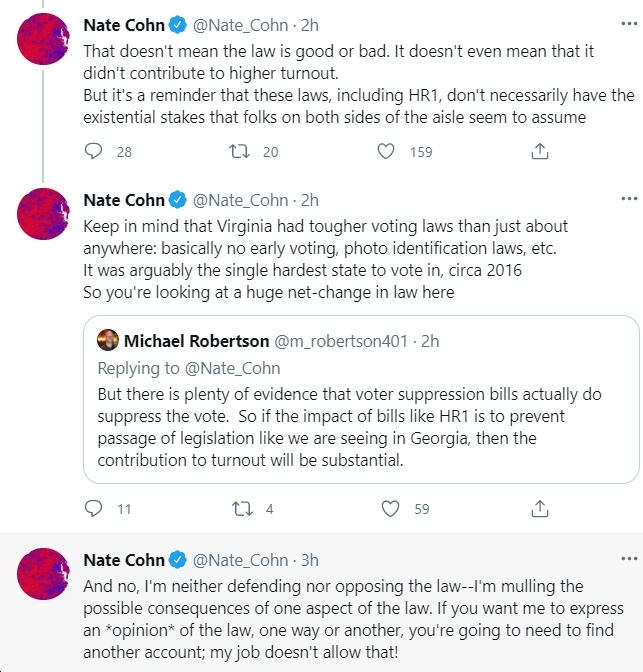Click @Nate_Cohn in 'Replying to' line
Viewport: 643px width, 672px height.
pyautogui.click(x=232, y=368)
